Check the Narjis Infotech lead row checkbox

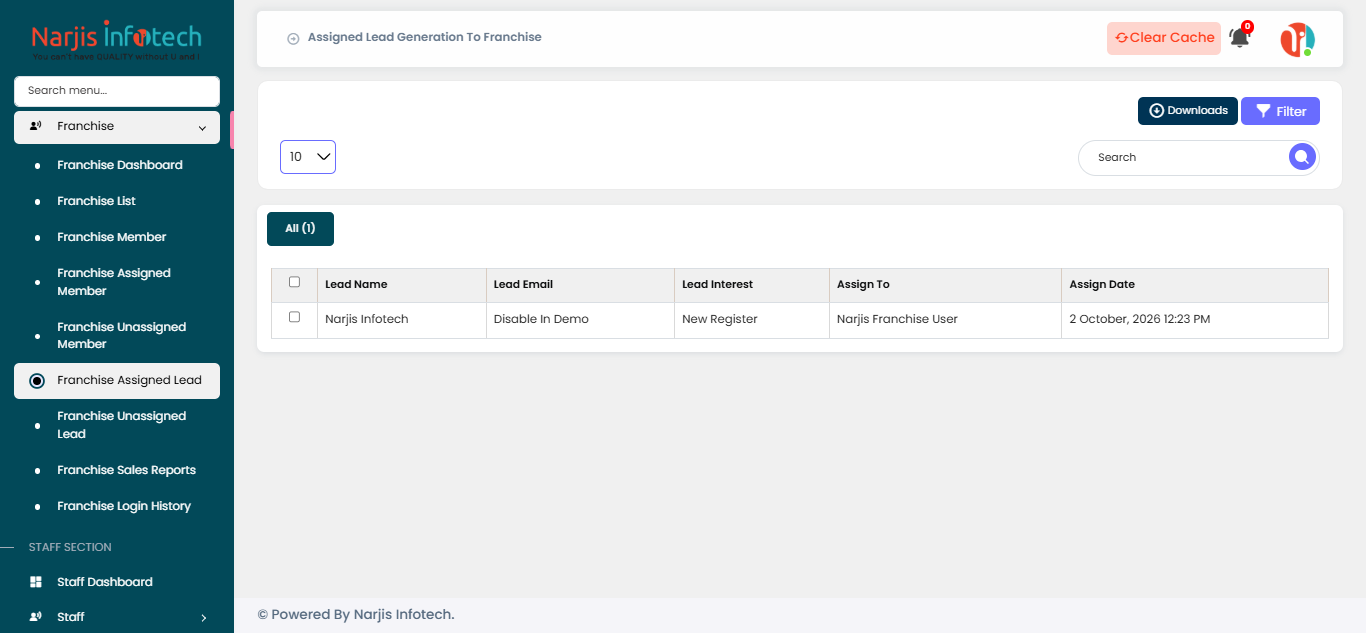pos(294,317)
